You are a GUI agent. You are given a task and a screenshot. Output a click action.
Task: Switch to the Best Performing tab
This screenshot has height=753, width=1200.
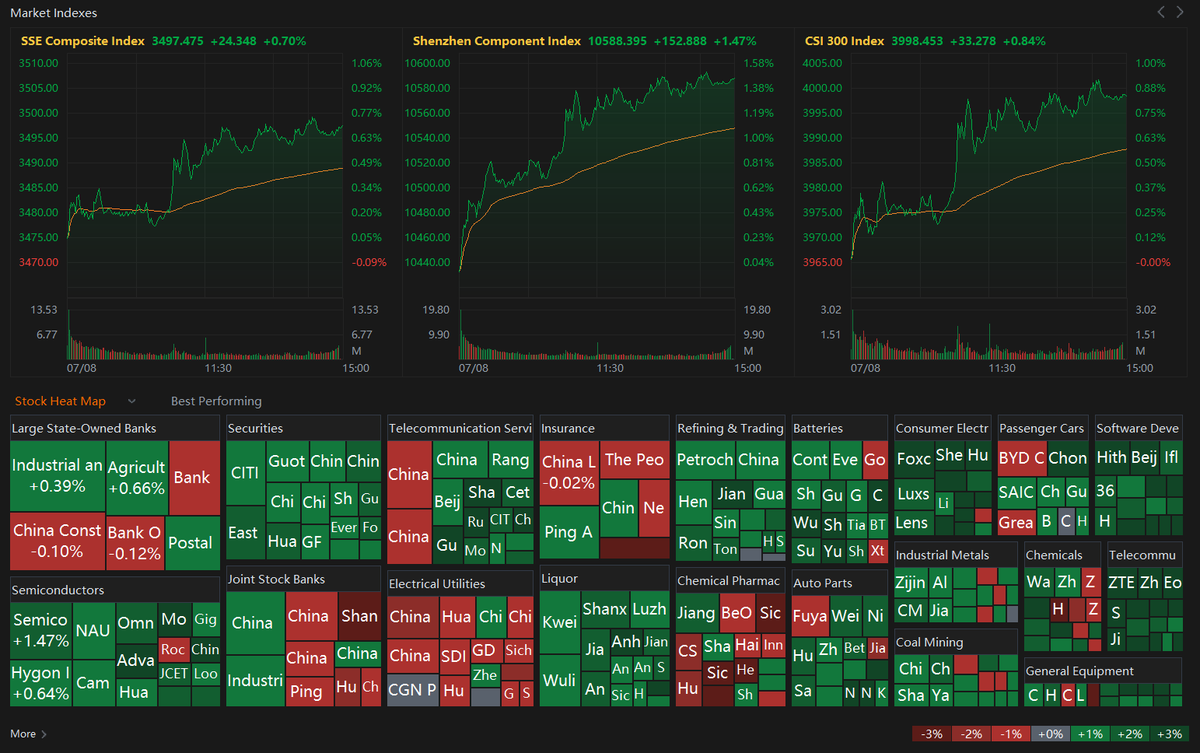coord(216,401)
